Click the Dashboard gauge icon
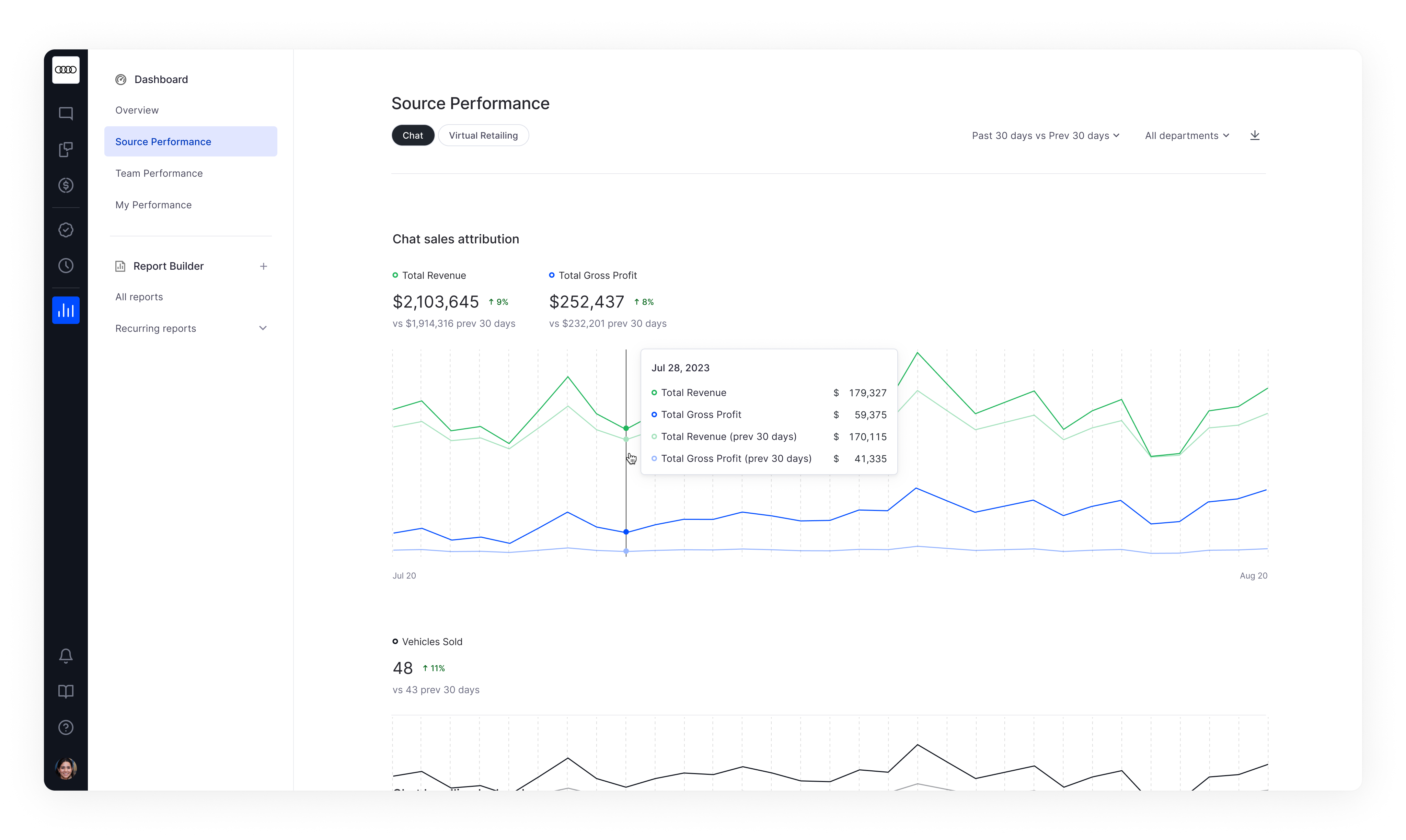Viewport: 1406px width, 840px height. 120,80
